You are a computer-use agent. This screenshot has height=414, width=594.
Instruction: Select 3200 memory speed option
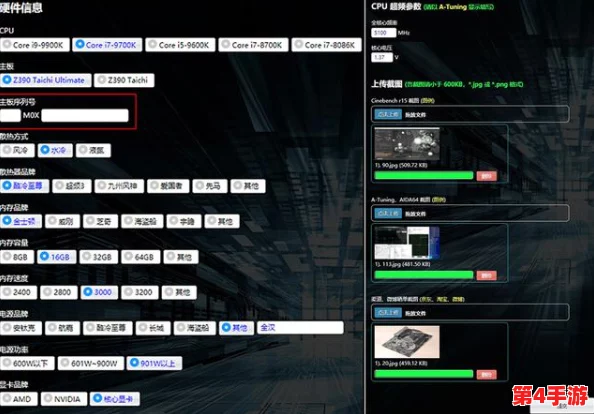tap(140, 292)
